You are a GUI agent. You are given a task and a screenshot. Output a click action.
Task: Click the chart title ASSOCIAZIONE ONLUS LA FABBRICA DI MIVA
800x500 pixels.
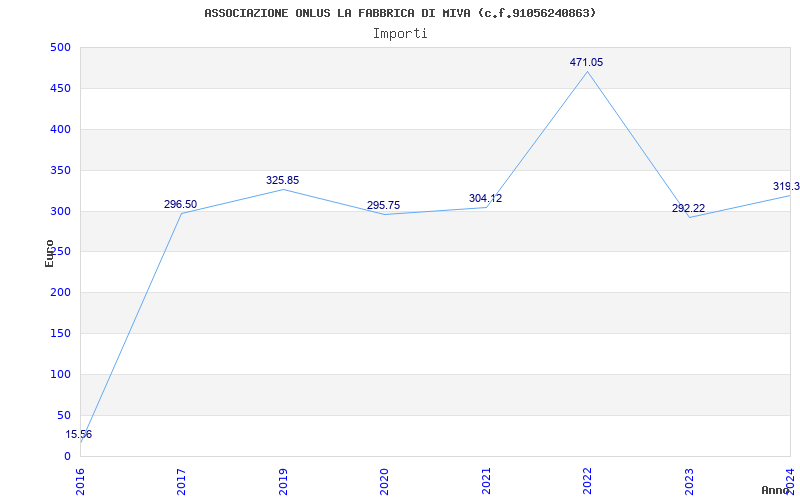[400, 13]
